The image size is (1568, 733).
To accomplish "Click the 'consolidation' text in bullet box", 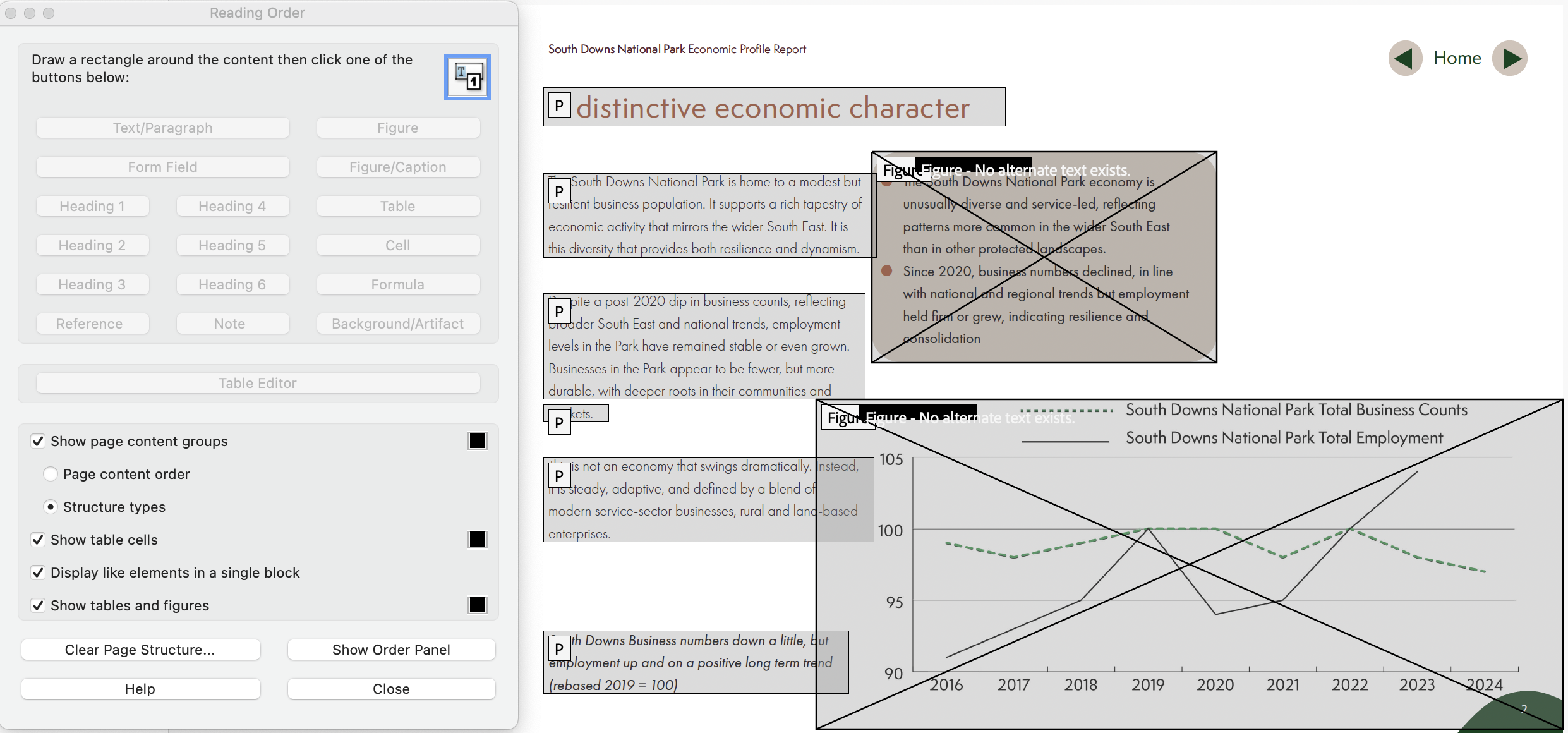I will pos(942,339).
